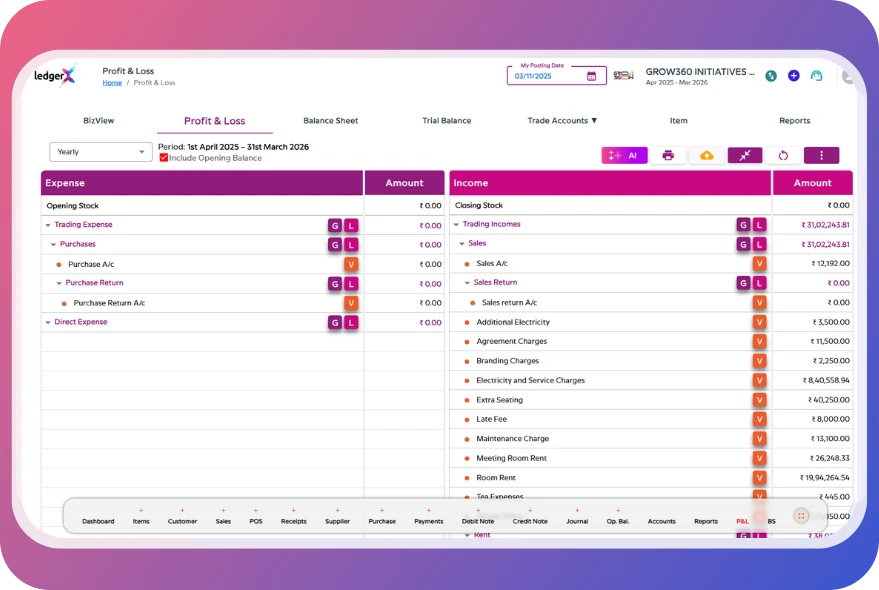Open Debit Note from the bottom dock
The image size is (879, 590).
point(478,521)
